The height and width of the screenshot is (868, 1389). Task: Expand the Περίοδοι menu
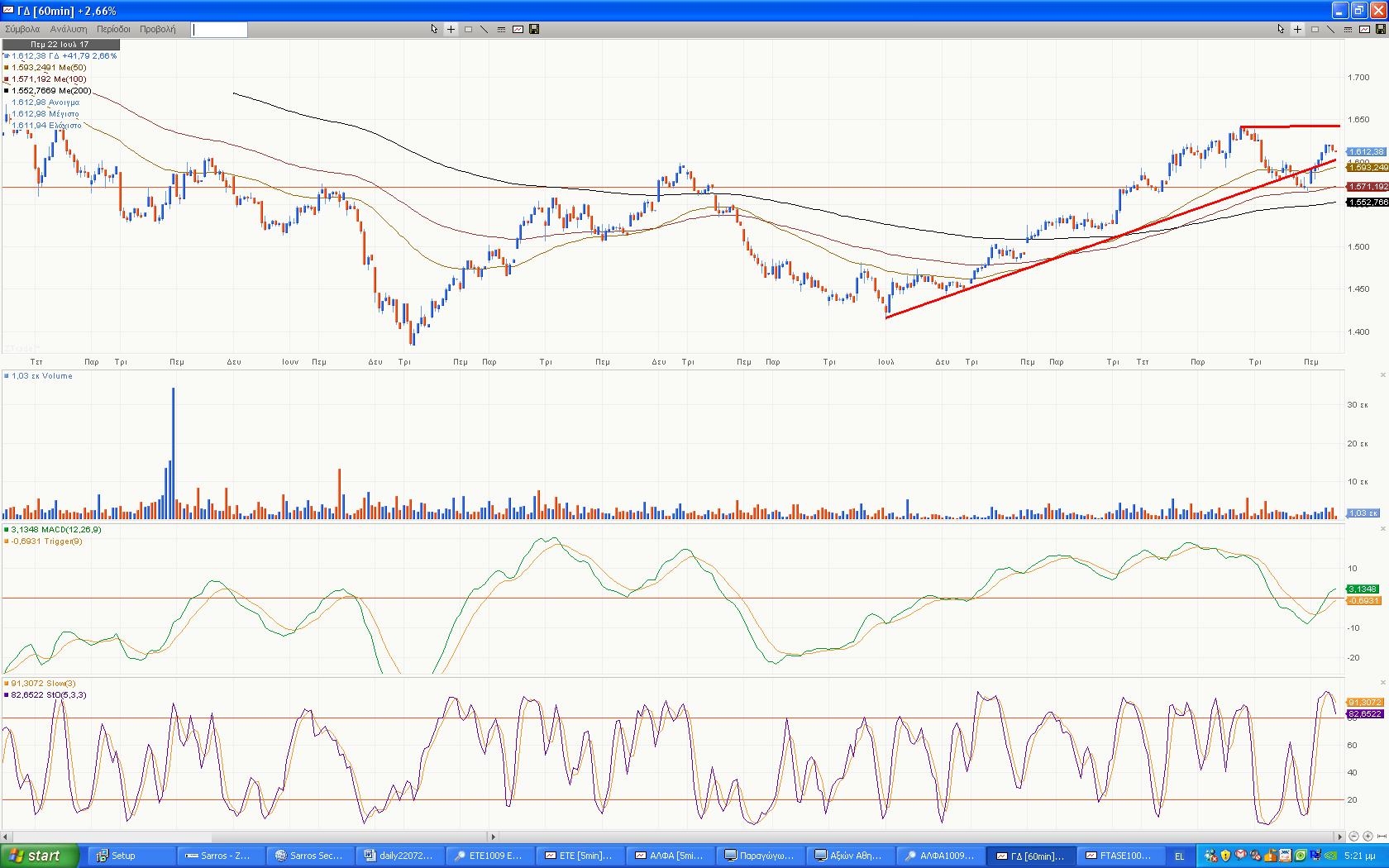(113, 29)
